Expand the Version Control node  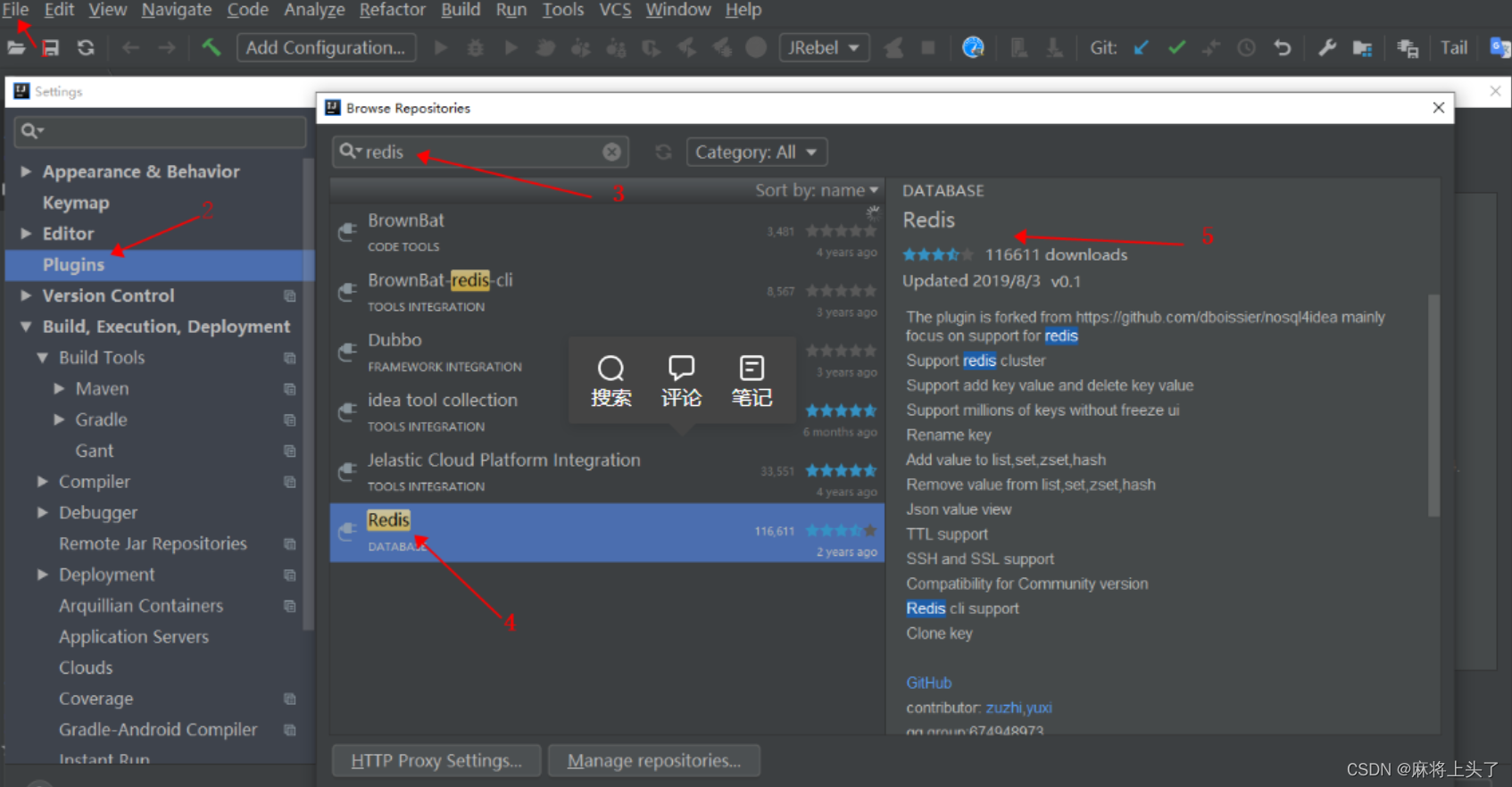pyautogui.click(x=26, y=295)
